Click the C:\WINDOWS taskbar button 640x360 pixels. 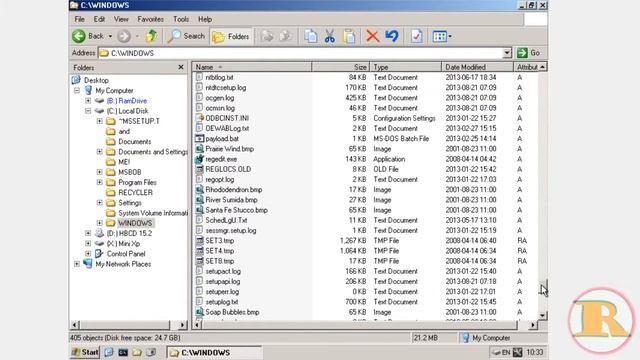coord(214,353)
